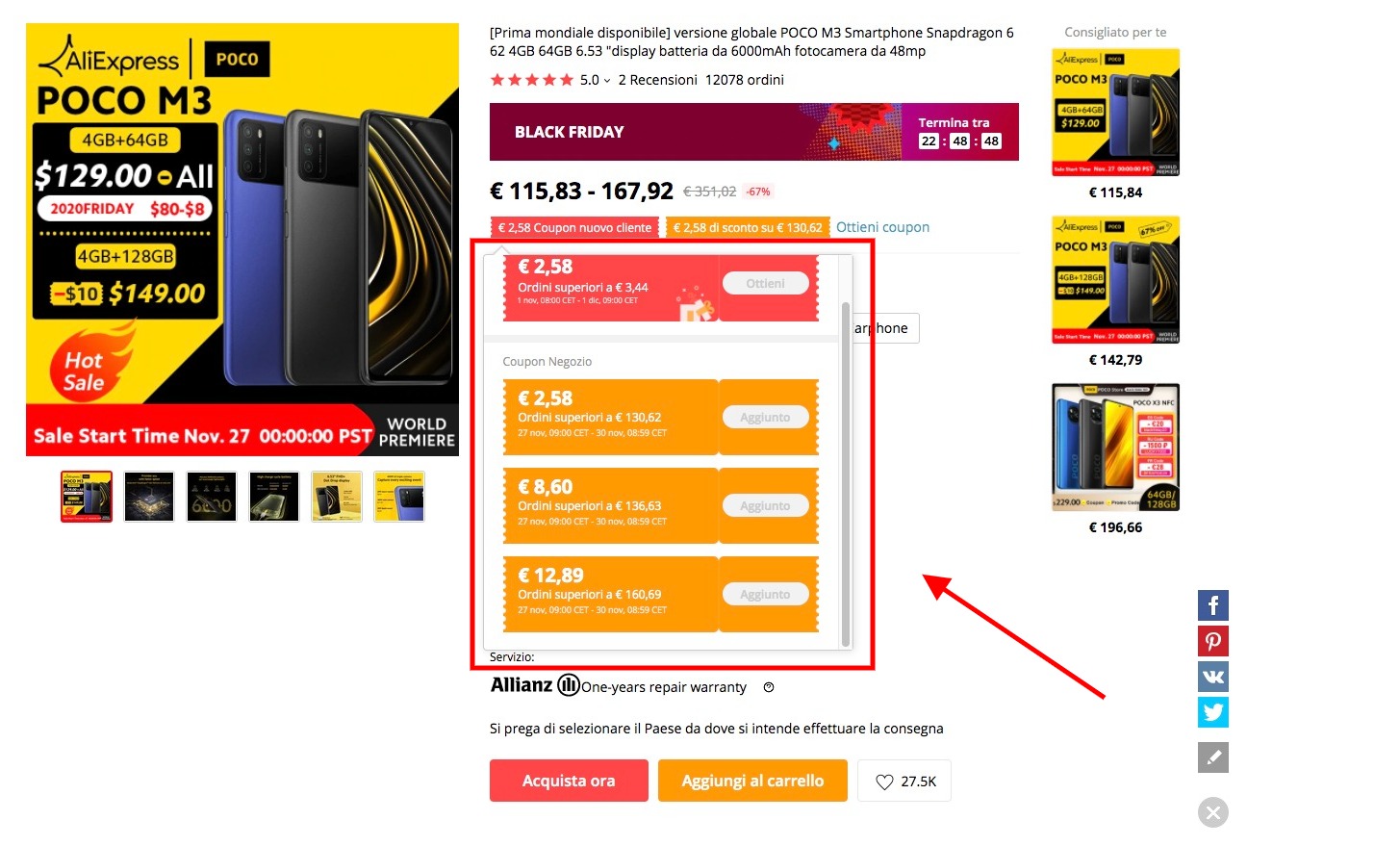Pin the product on Pinterest
1400x846 pixels.
coord(1212,641)
